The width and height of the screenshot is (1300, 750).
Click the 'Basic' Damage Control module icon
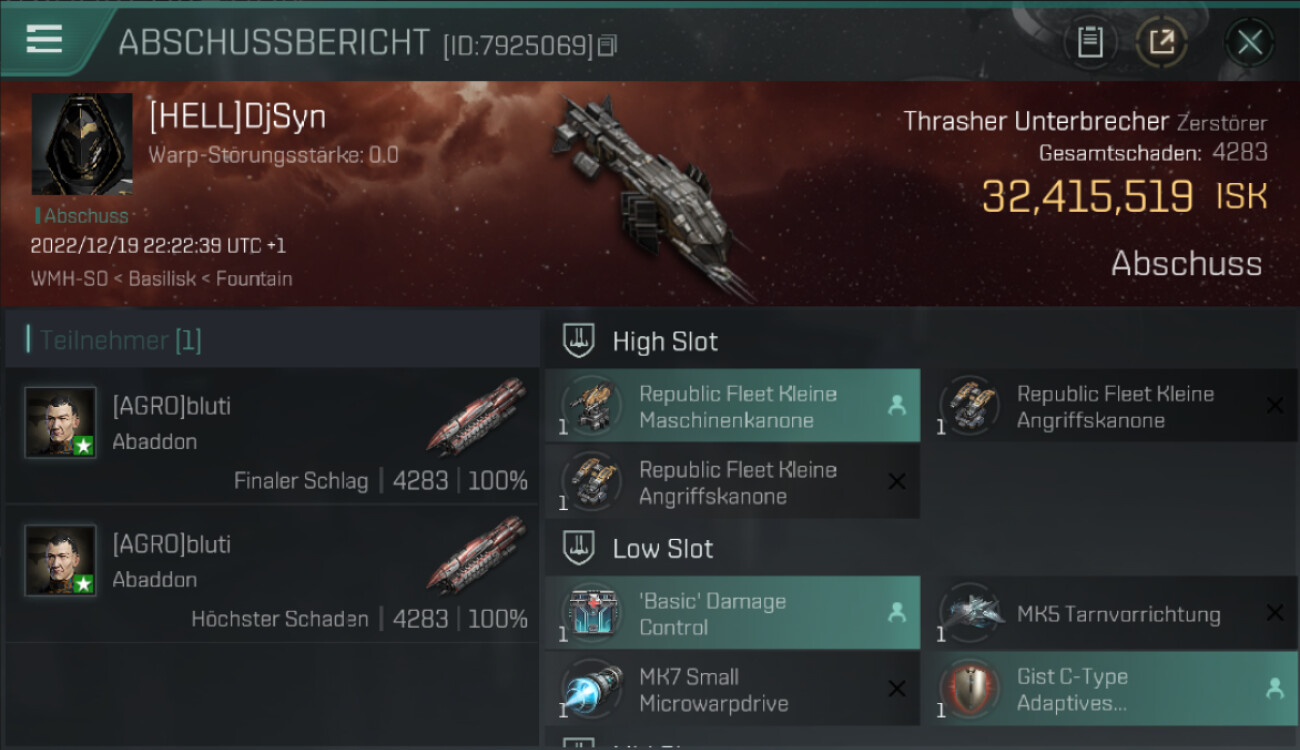pyautogui.click(x=591, y=613)
